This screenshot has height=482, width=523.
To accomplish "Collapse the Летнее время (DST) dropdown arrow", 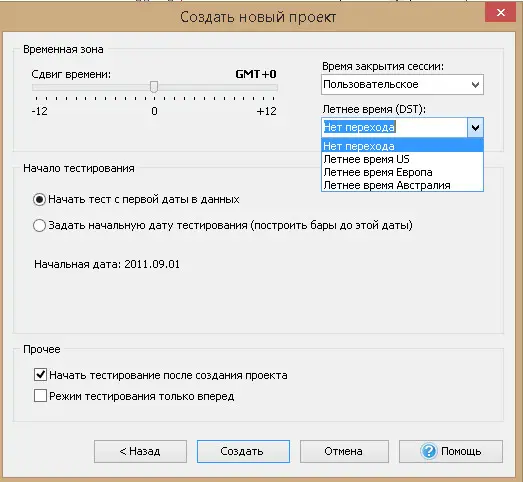I will click(475, 127).
